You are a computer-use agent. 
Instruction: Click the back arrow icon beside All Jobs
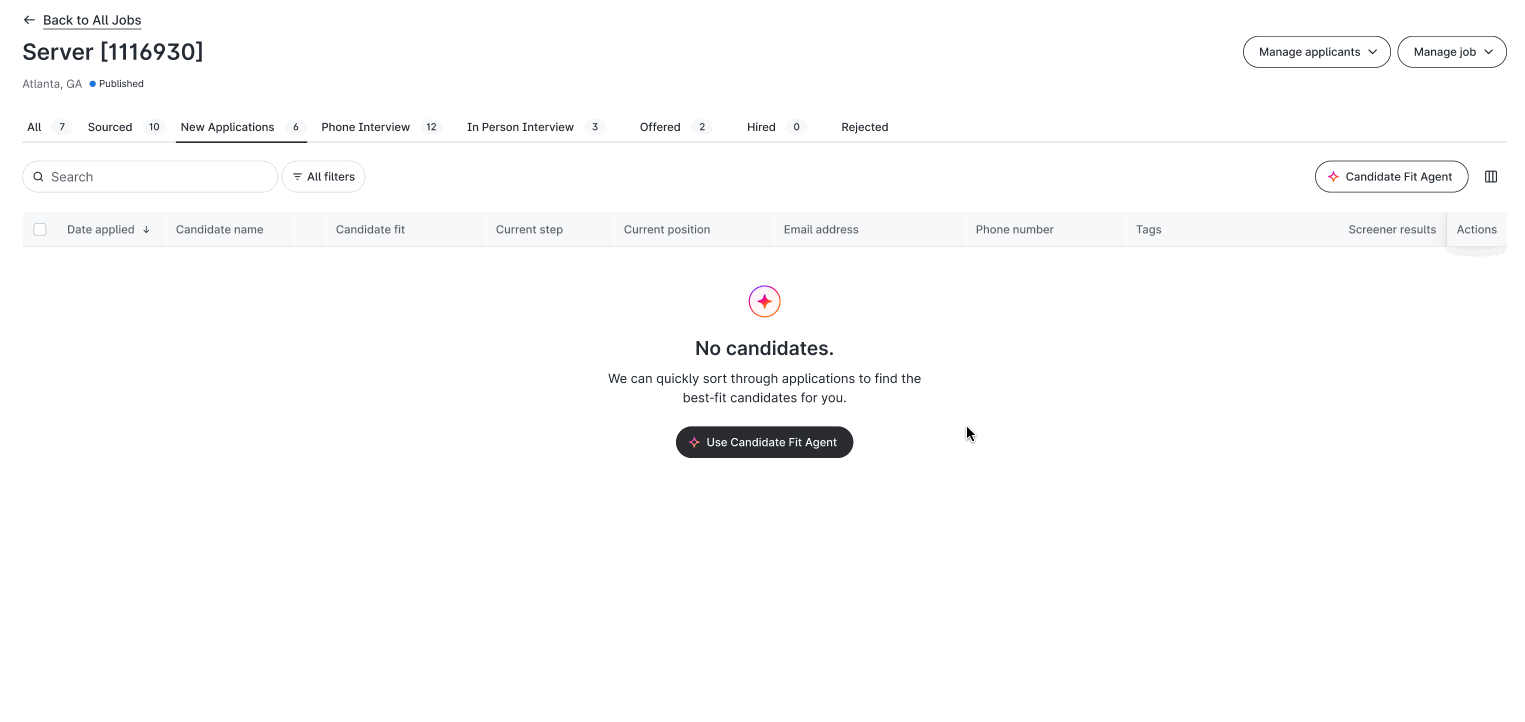29,20
